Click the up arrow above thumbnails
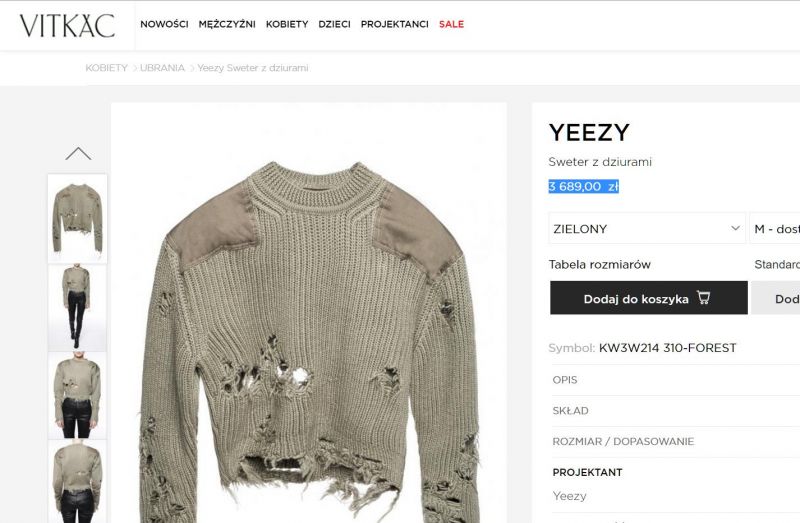Screen dimensions: 800x523 click(x=78, y=154)
